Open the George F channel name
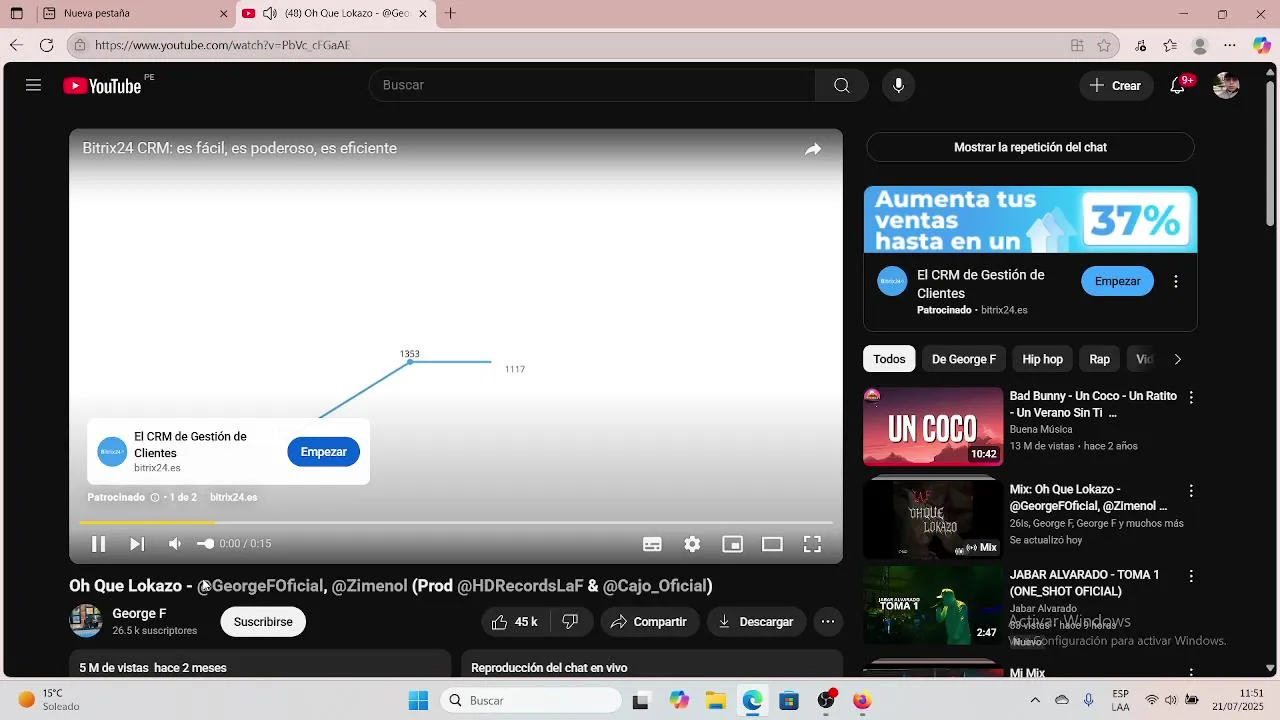 tap(139, 614)
